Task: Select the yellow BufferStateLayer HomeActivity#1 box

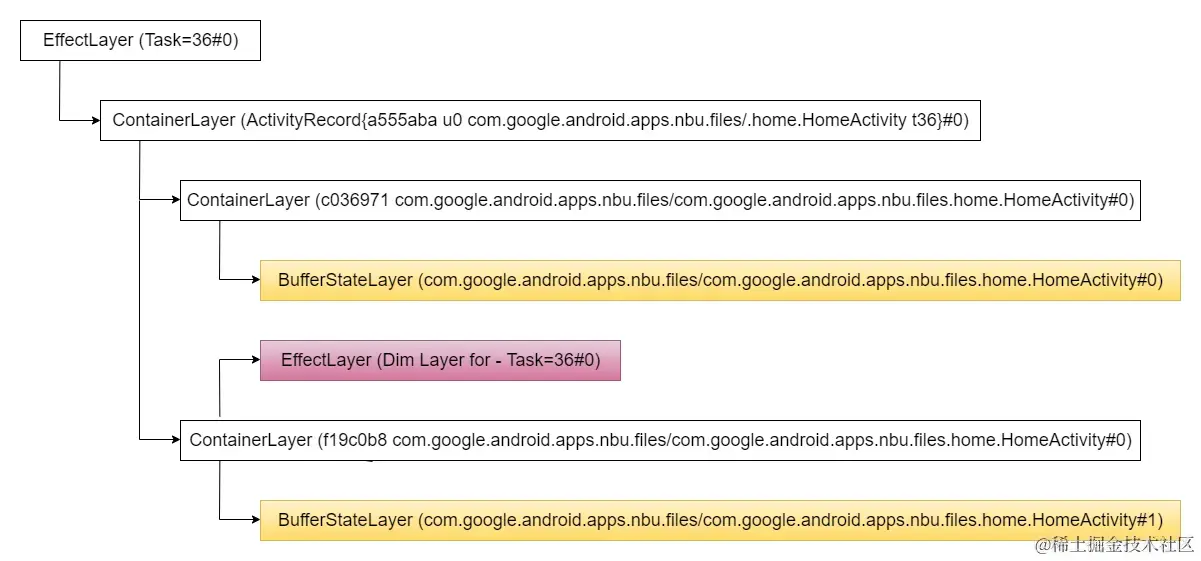Action: pyautogui.click(x=720, y=520)
